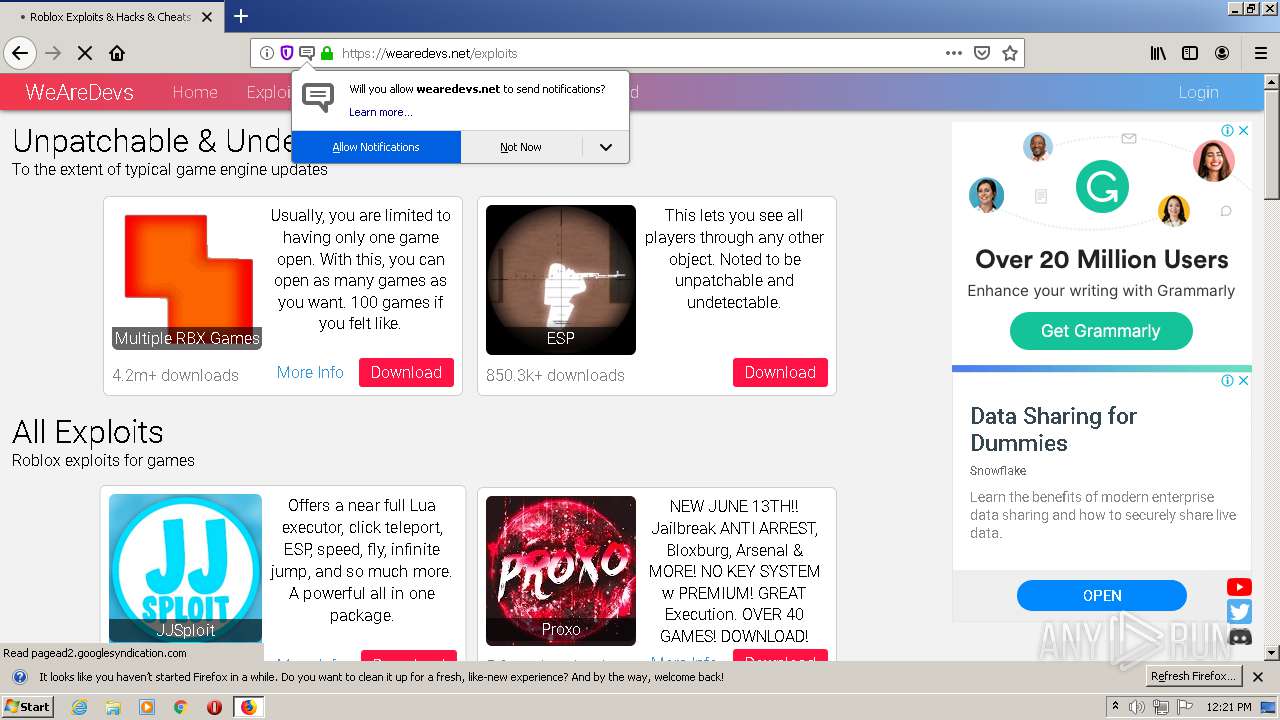Viewport: 1280px width, 720px height.
Task: Open Firefox taskbar button
Action: click(248, 707)
